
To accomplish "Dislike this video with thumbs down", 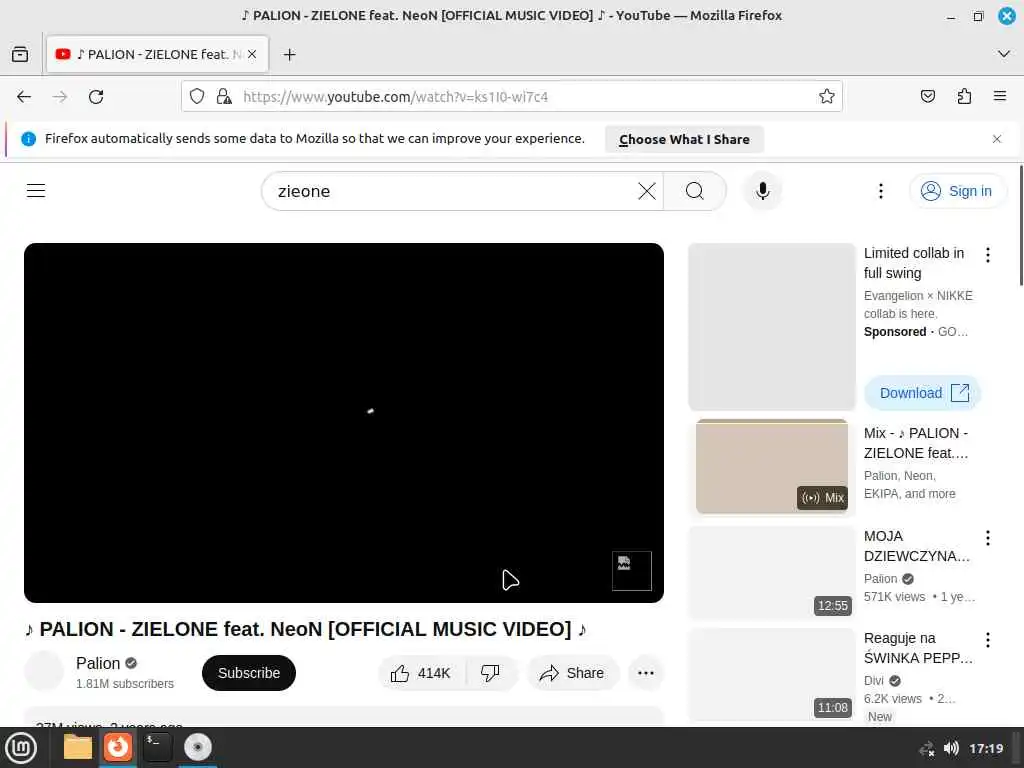I will (x=490, y=673).
